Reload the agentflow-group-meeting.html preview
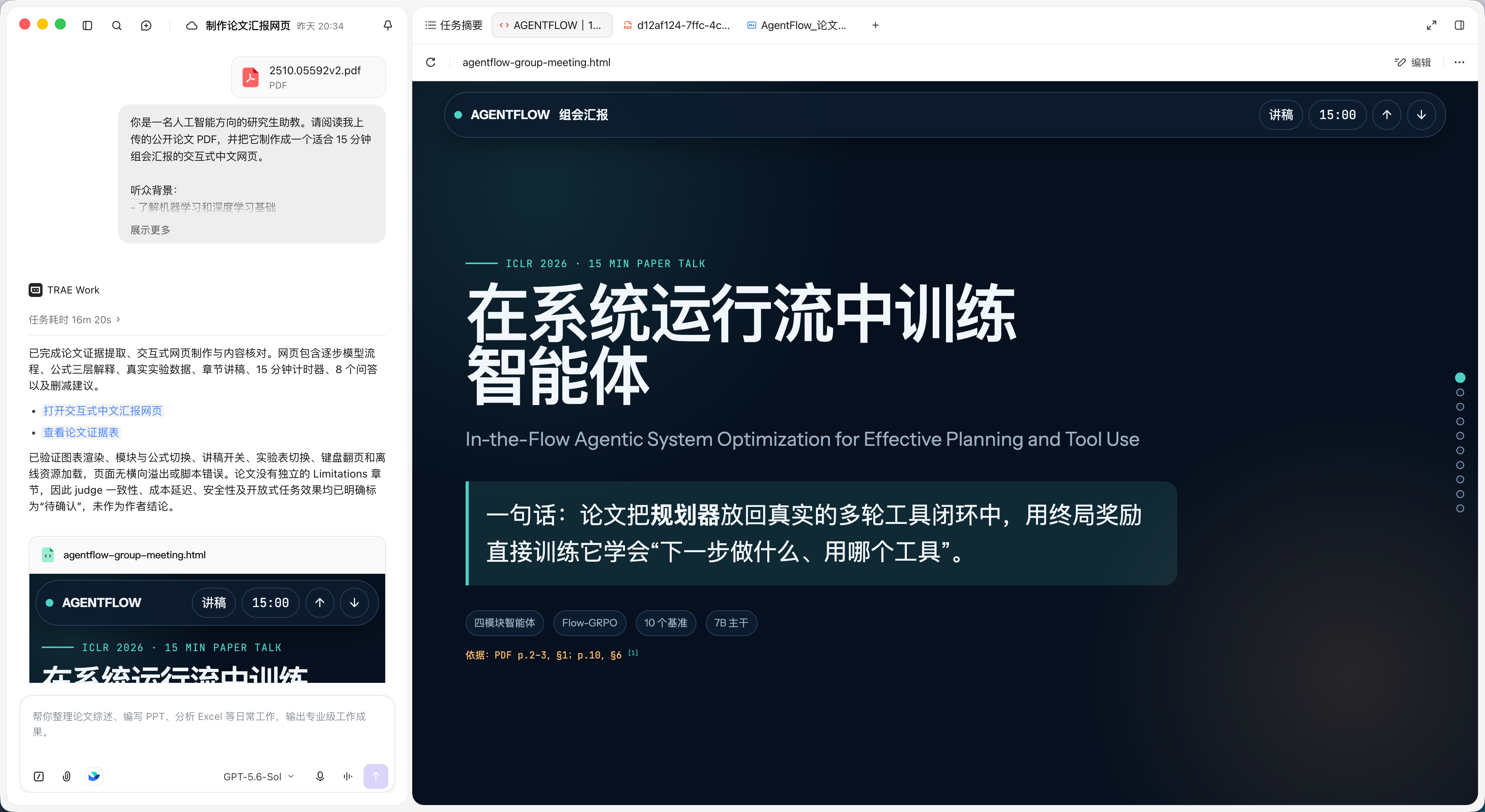Viewport: 1485px width, 812px height. 431,62
